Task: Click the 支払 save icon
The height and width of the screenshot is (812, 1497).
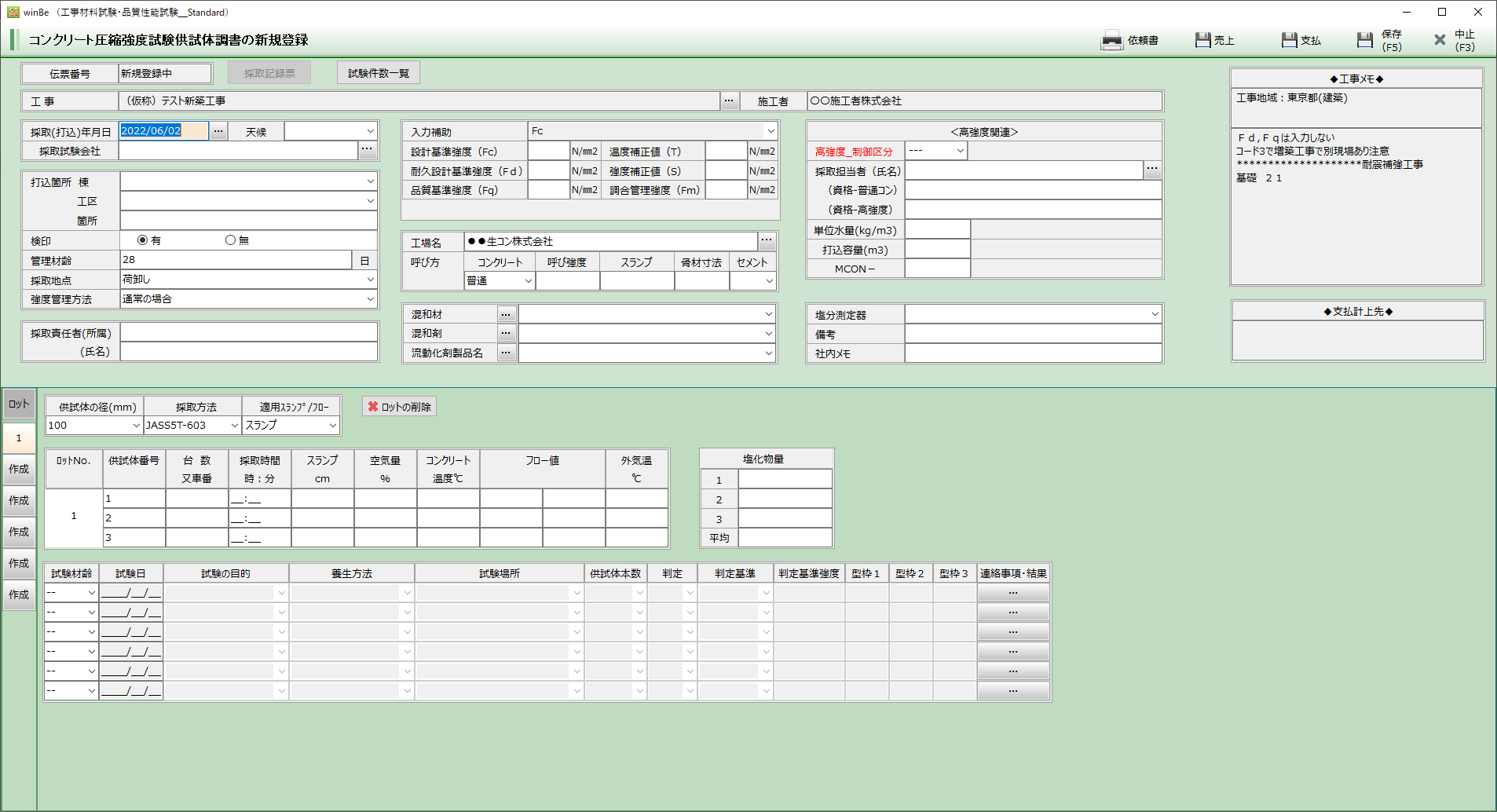Action: pos(1289,40)
